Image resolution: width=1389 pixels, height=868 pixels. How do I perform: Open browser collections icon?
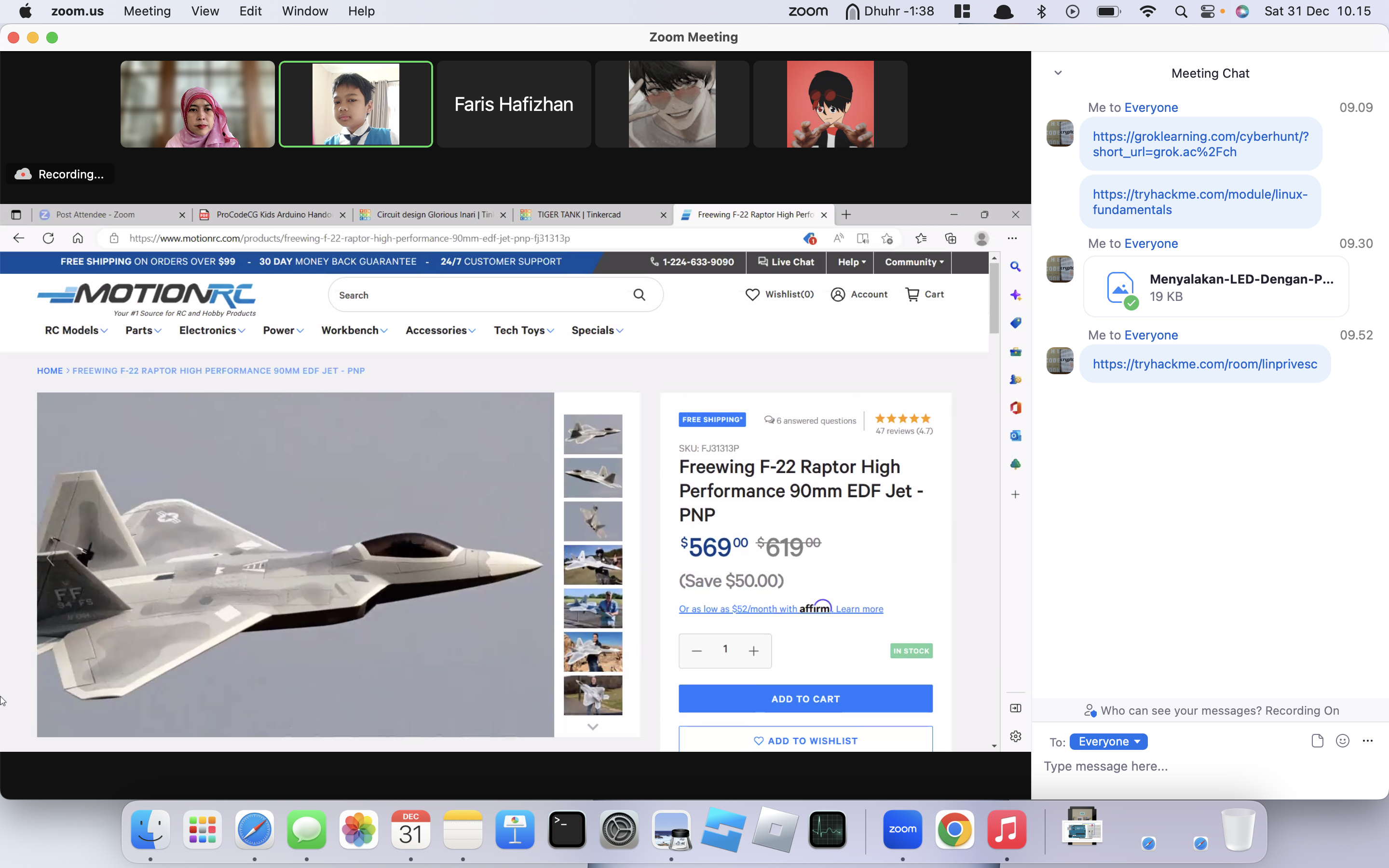(x=951, y=238)
